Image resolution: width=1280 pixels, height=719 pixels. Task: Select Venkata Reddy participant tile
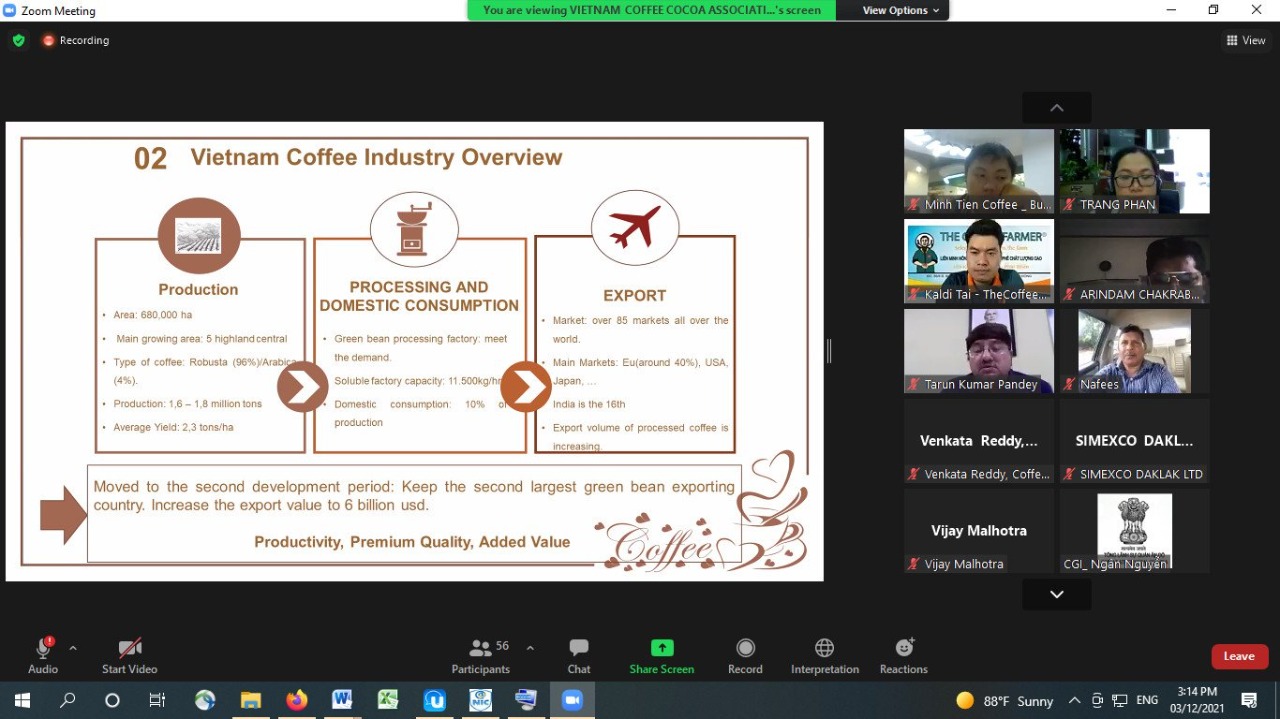tap(979, 441)
